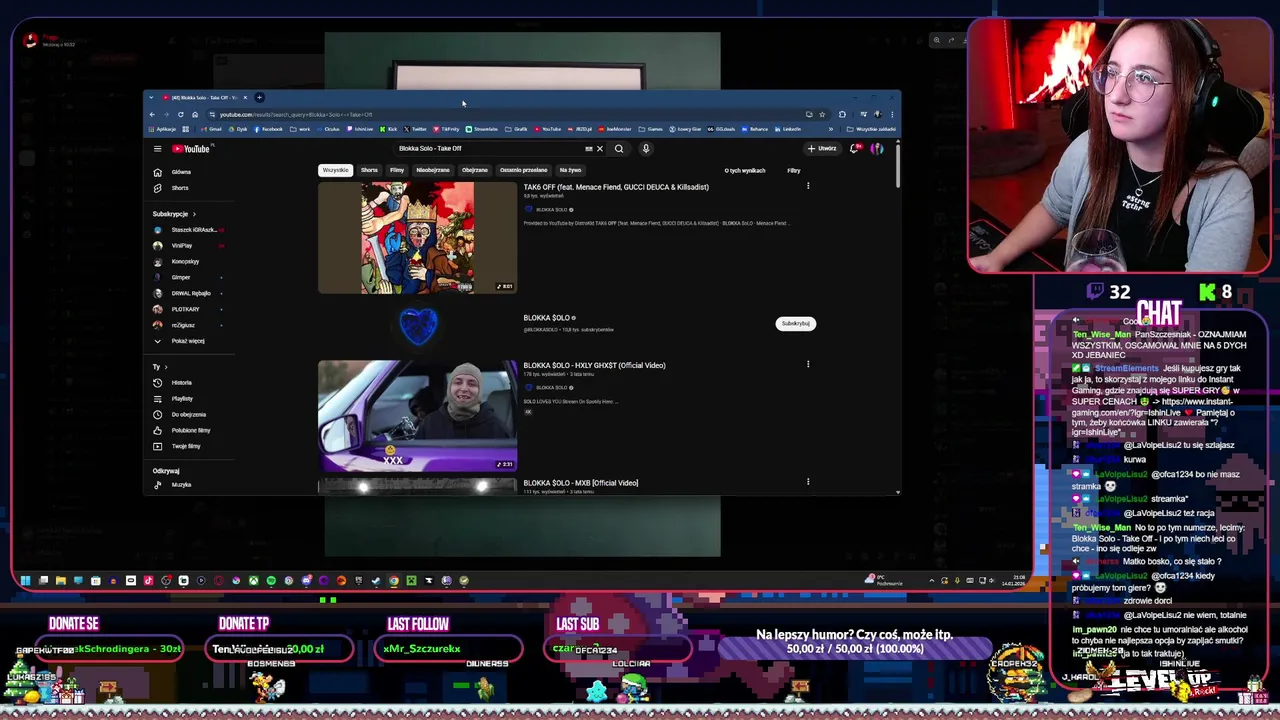
Task: Start voice search with the microphone
Action: tap(646, 149)
